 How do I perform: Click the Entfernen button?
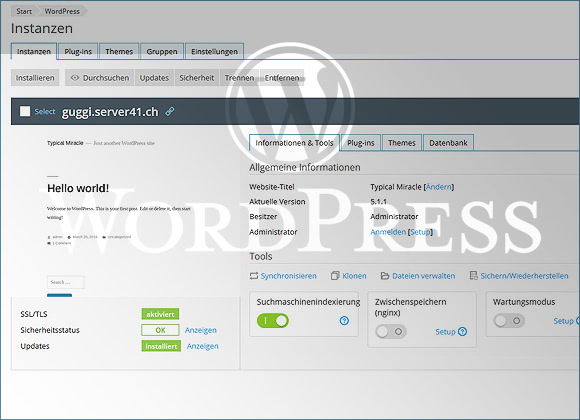pos(282,78)
